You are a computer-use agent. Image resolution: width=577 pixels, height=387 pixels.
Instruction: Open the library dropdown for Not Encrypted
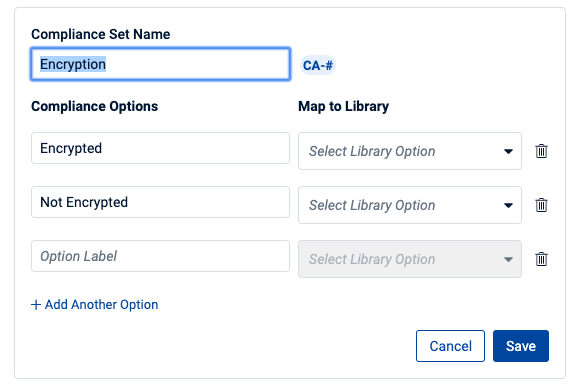point(410,205)
